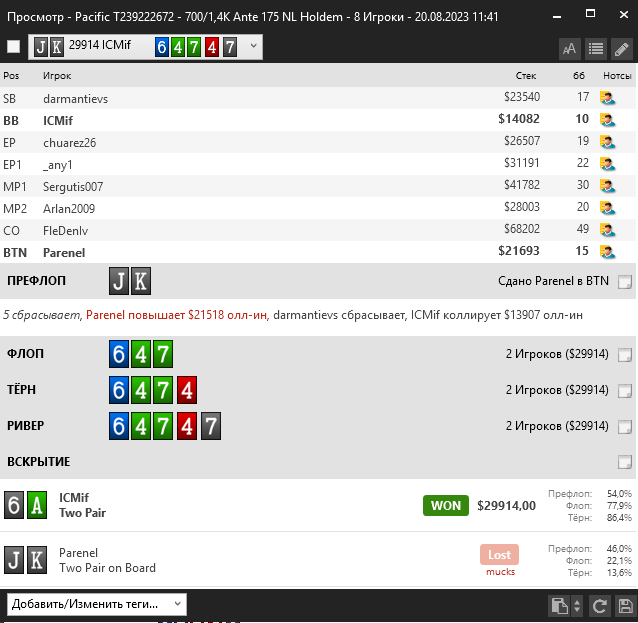Image resolution: width=638 pixels, height=623 pixels.
Task: Click the pink Lost badge
Action: (x=499, y=555)
